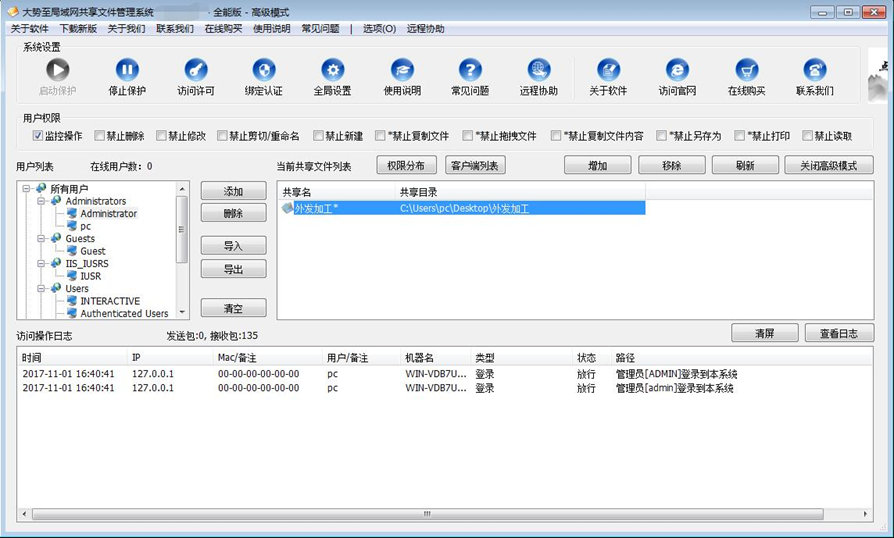Viewport: 894px width, 538px height.
Task: Click 清空 button
Action: pyautogui.click(x=233, y=308)
